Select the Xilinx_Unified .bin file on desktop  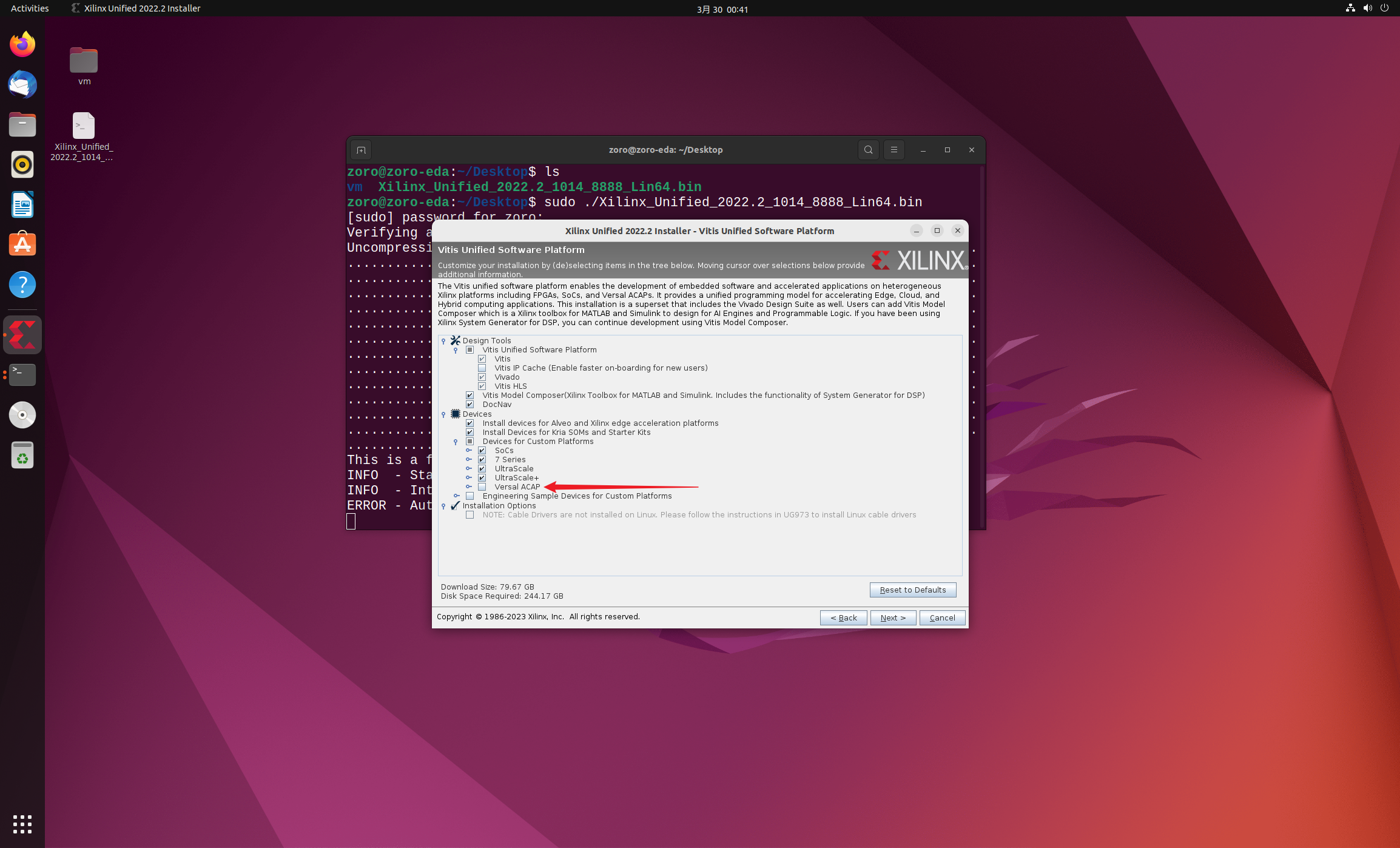tap(82, 136)
